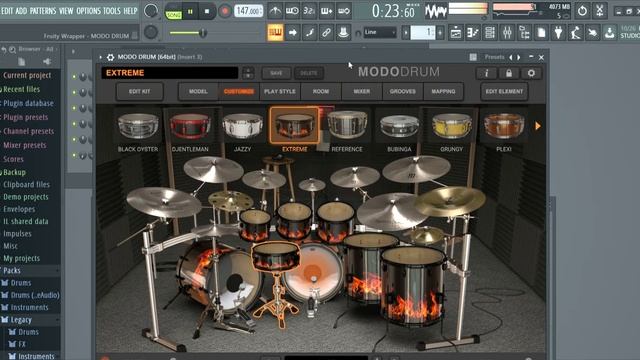The height and width of the screenshot is (360, 640).
Task: Click the step-edit arrow icon
Action: pyautogui.click(x=293, y=32)
